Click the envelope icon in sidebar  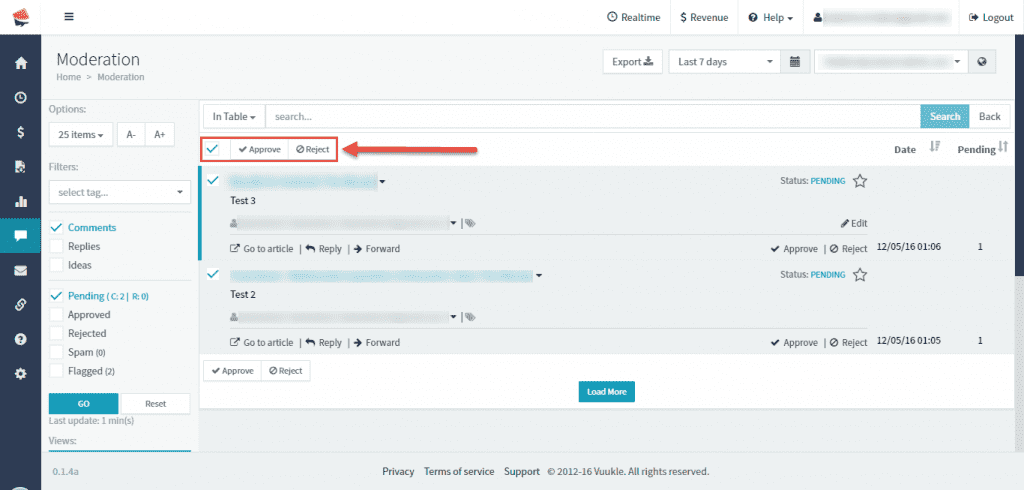20,270
